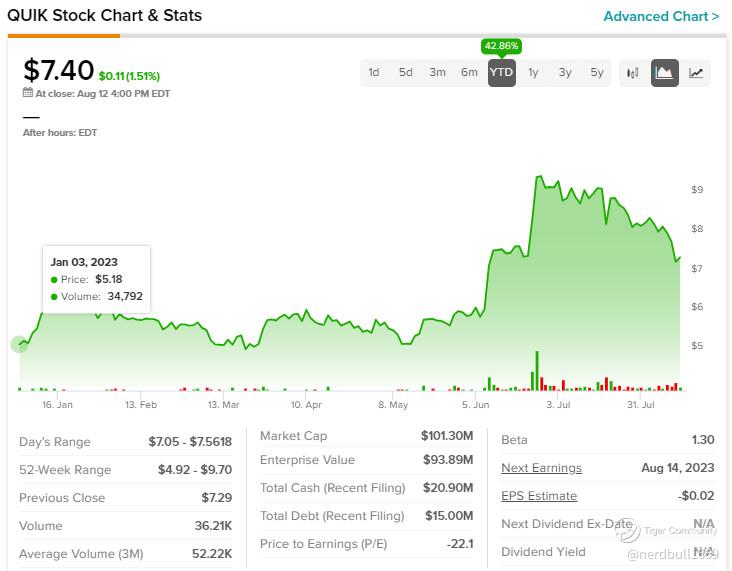Screen dimensions: 732x571
Task: Click the $0.11 (1.51%) price change
Action: point(129,76)
